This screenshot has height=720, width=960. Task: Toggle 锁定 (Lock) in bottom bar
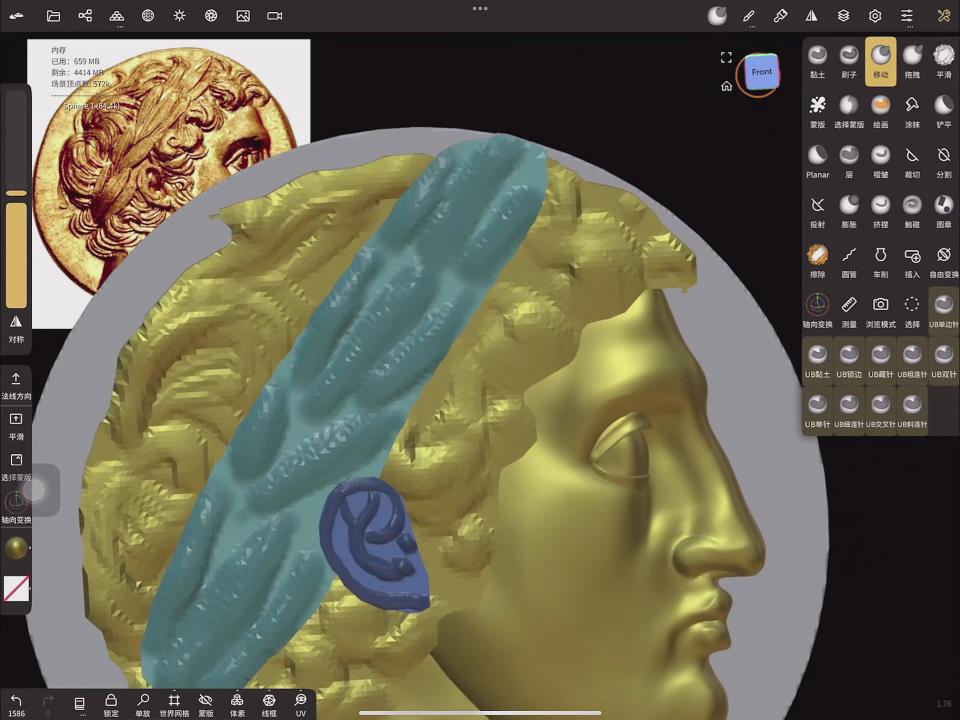pyautogui.click(x=111, y=705)
